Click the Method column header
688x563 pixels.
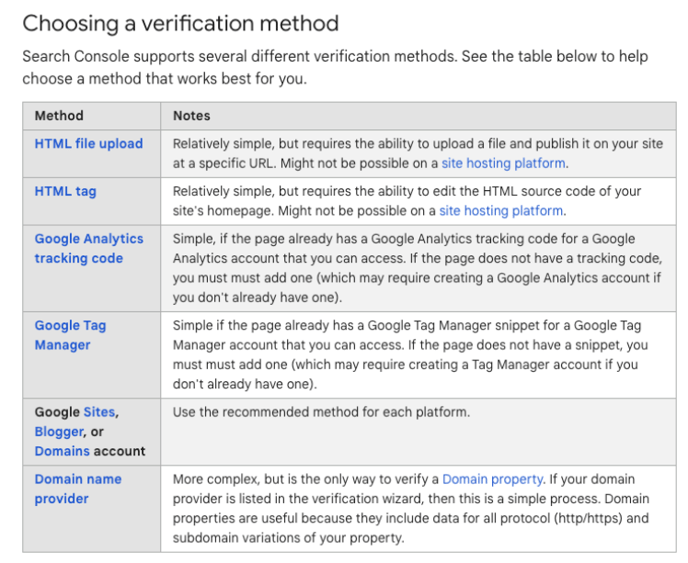pyautogui.click(x=59, y=116)
